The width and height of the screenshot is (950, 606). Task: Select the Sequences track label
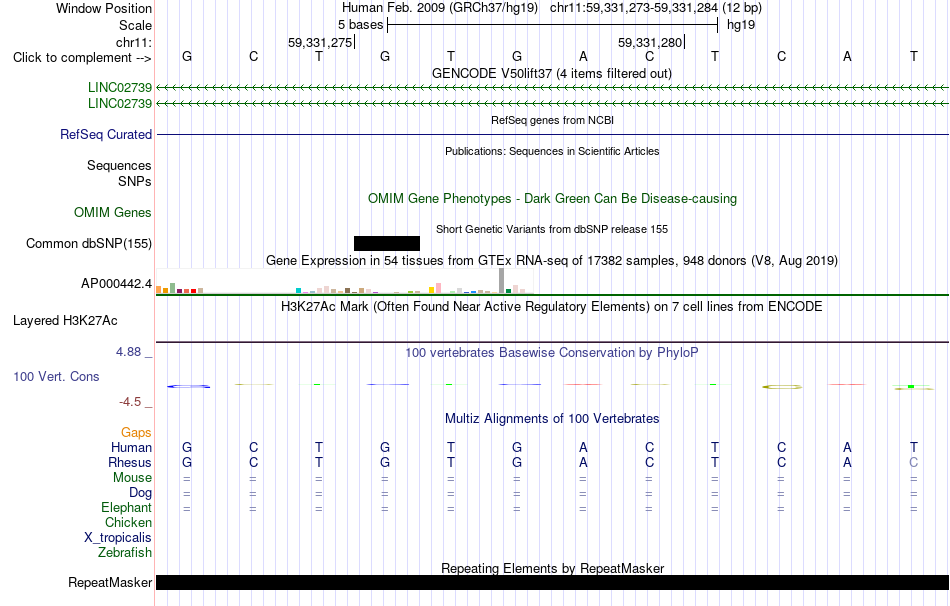(x=119, y=165)
